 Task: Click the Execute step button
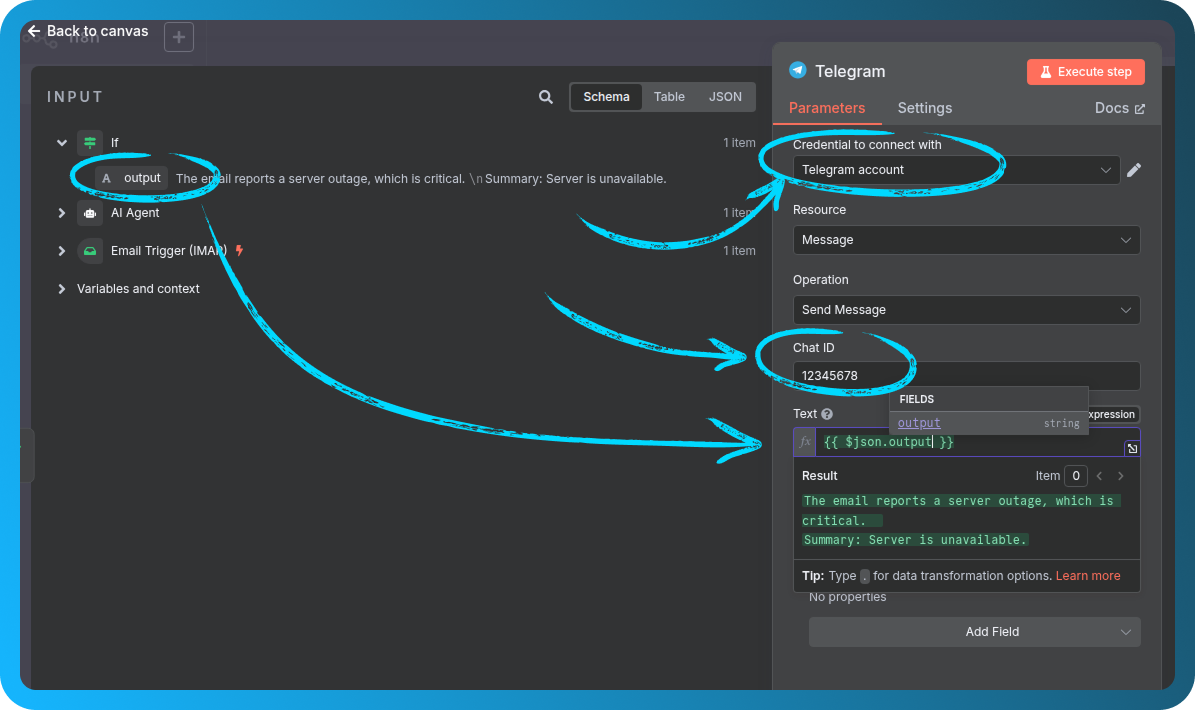point(1085,72)
